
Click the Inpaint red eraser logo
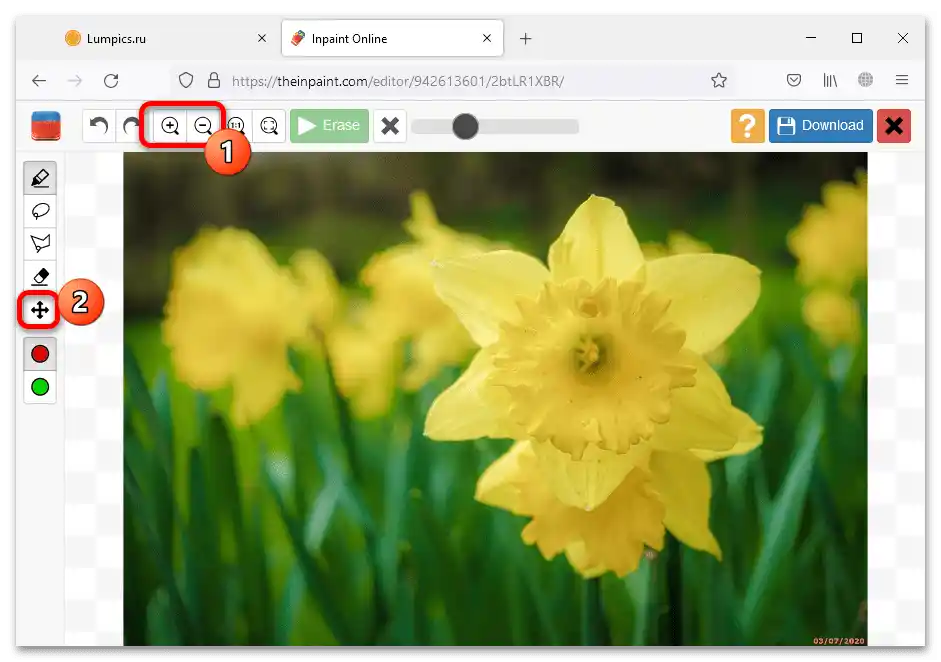click(46, 126)
